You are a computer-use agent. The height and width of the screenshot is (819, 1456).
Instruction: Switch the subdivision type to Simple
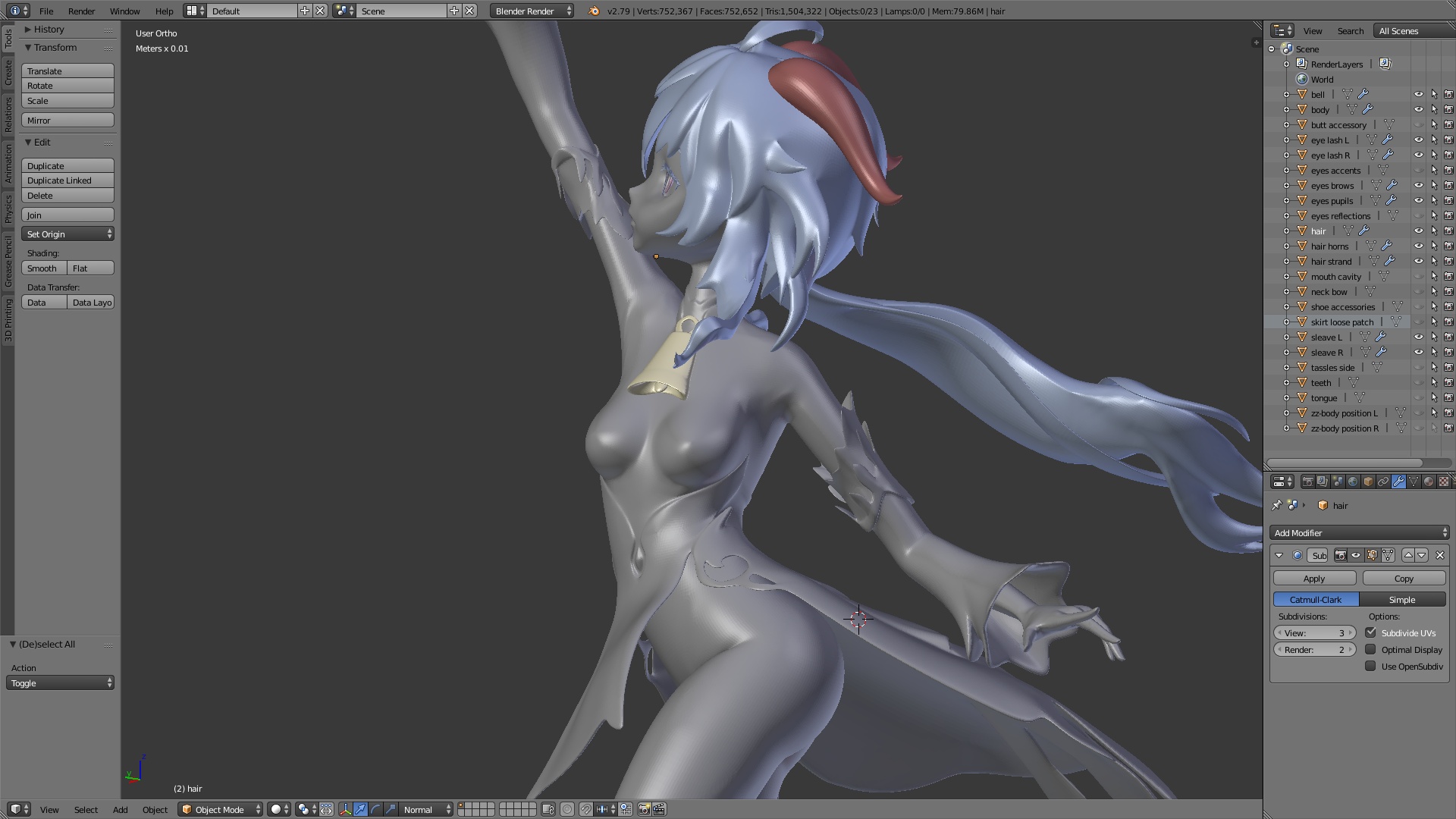1402,599
